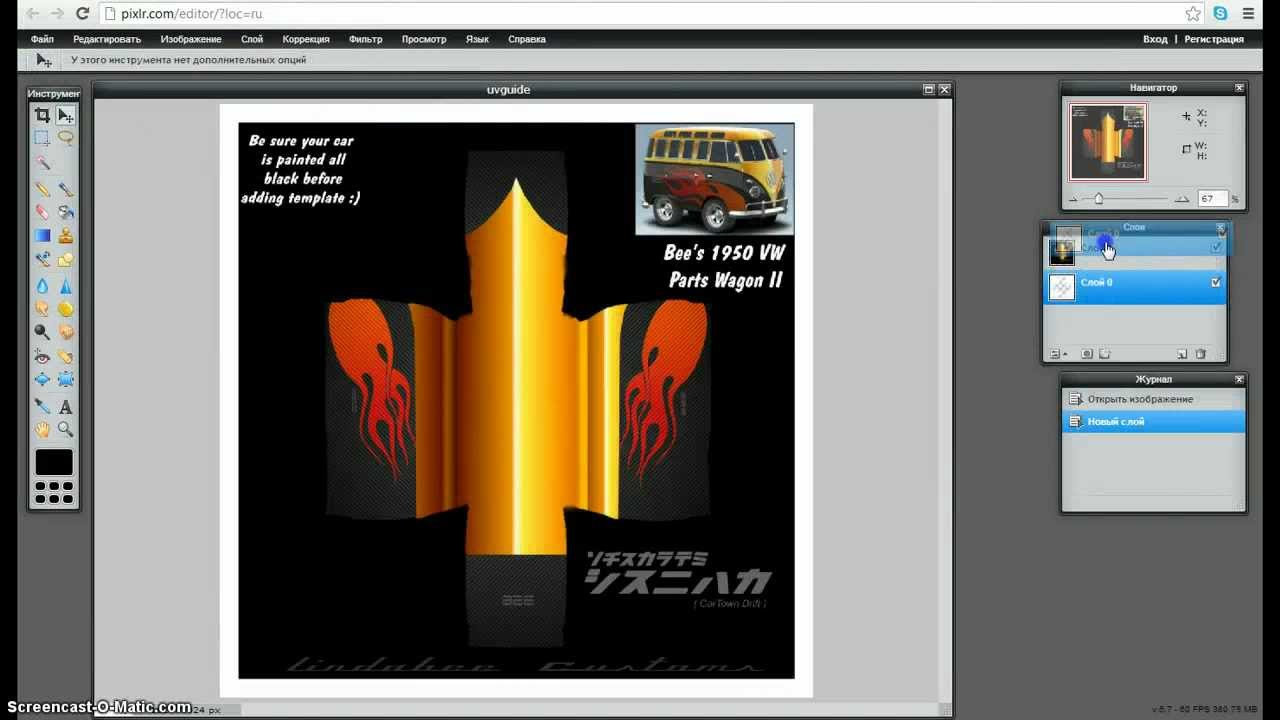1280x720 pixels.
Task: Select the Hand pan tool
Action: click(42, 430)
